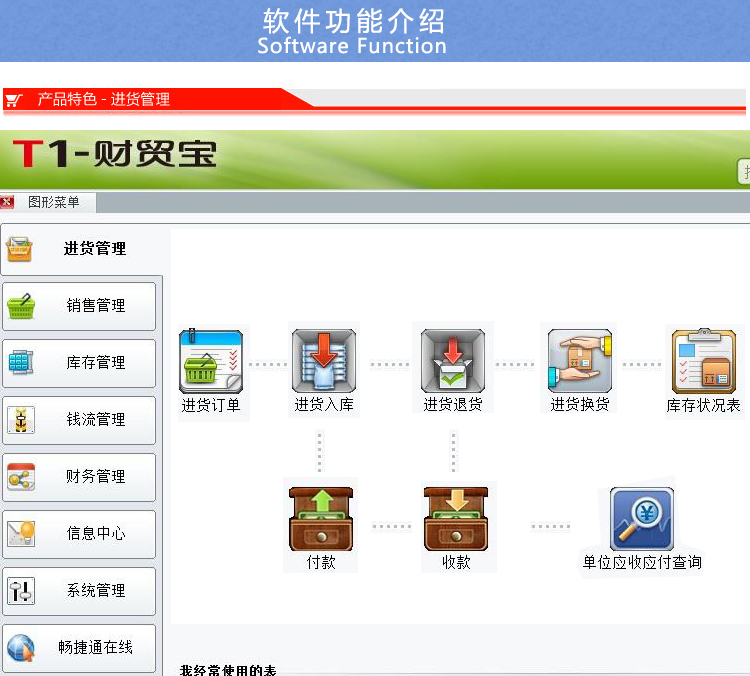The height and width of the screenshot is (676, 750).
Task: Switch to 销售管理 in the sidebar
Action: pyautogui.click(x=79, y=306)
